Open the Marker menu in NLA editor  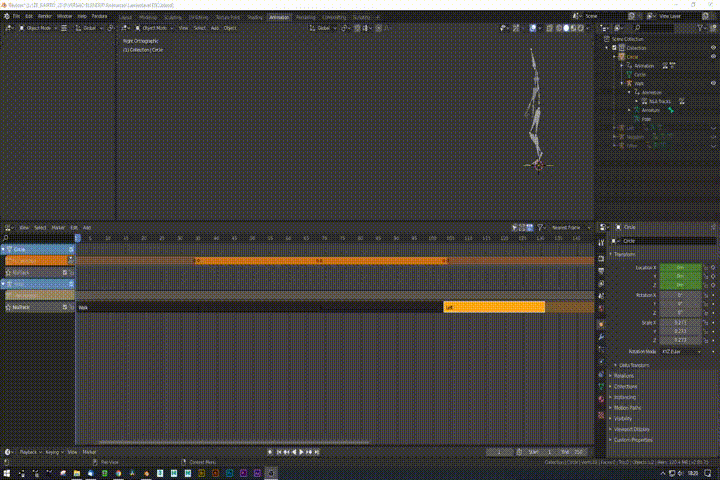58,227
